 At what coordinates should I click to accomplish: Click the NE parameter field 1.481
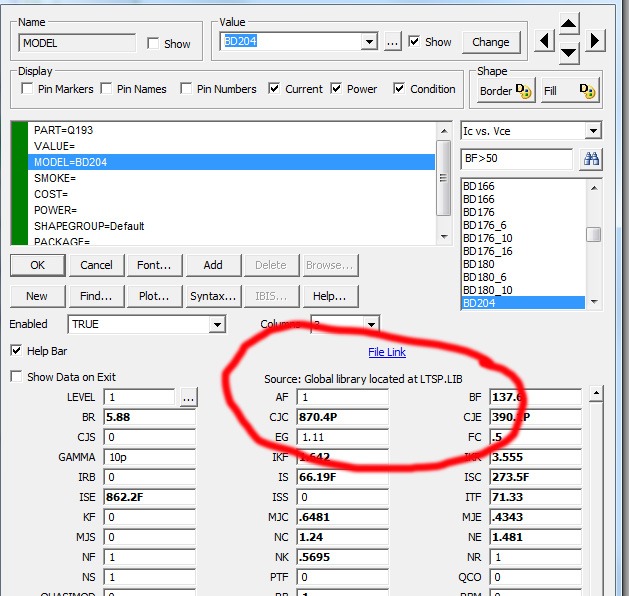535,537
